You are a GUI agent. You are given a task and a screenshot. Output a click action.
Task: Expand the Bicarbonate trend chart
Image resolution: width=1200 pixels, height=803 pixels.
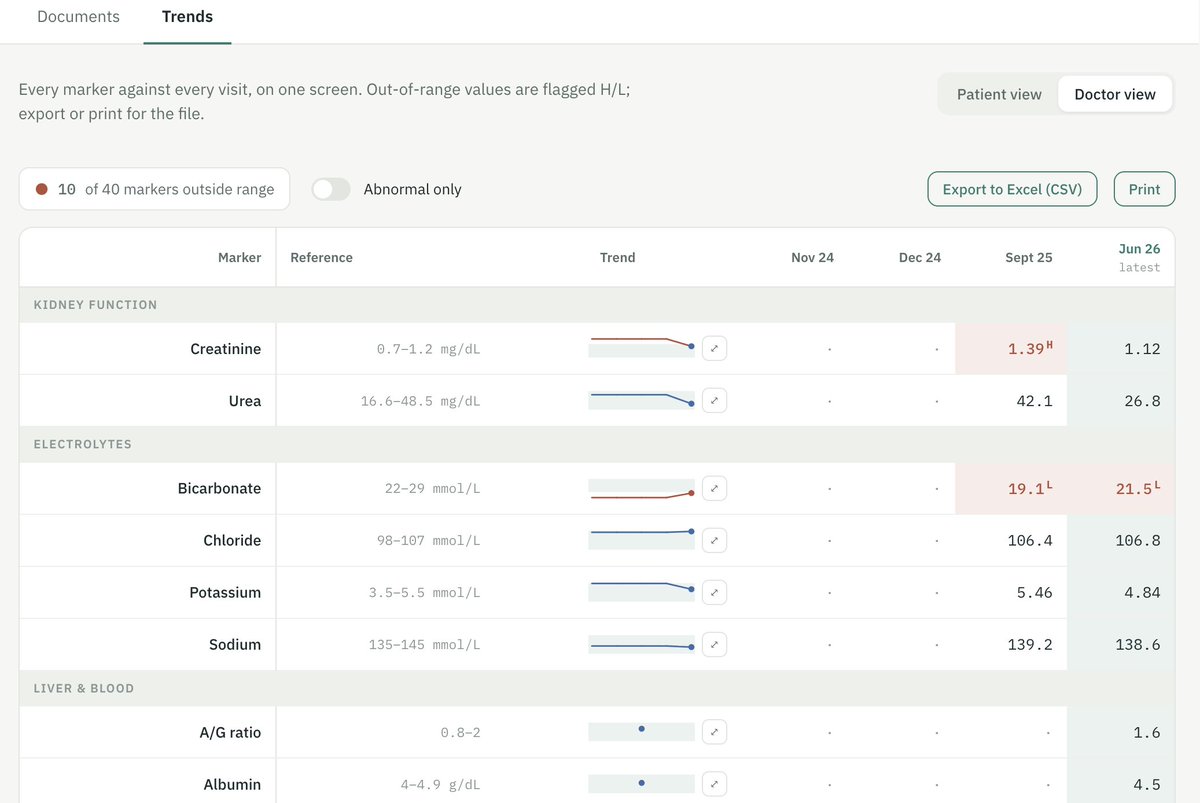tap(714, 489)
